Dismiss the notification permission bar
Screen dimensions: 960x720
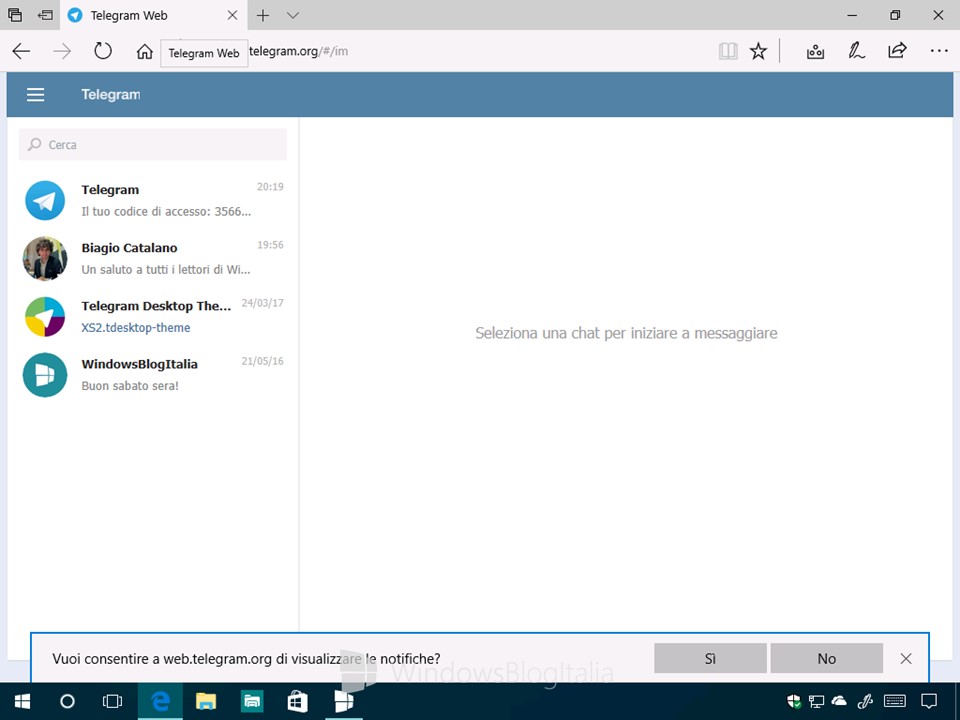pos(906,658)
